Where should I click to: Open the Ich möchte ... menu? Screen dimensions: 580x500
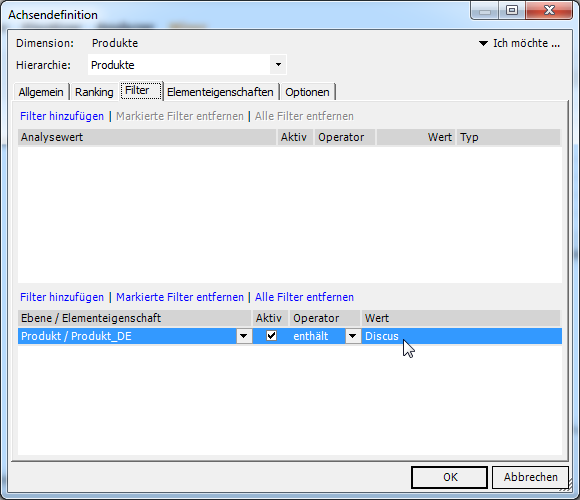(520, 43)
